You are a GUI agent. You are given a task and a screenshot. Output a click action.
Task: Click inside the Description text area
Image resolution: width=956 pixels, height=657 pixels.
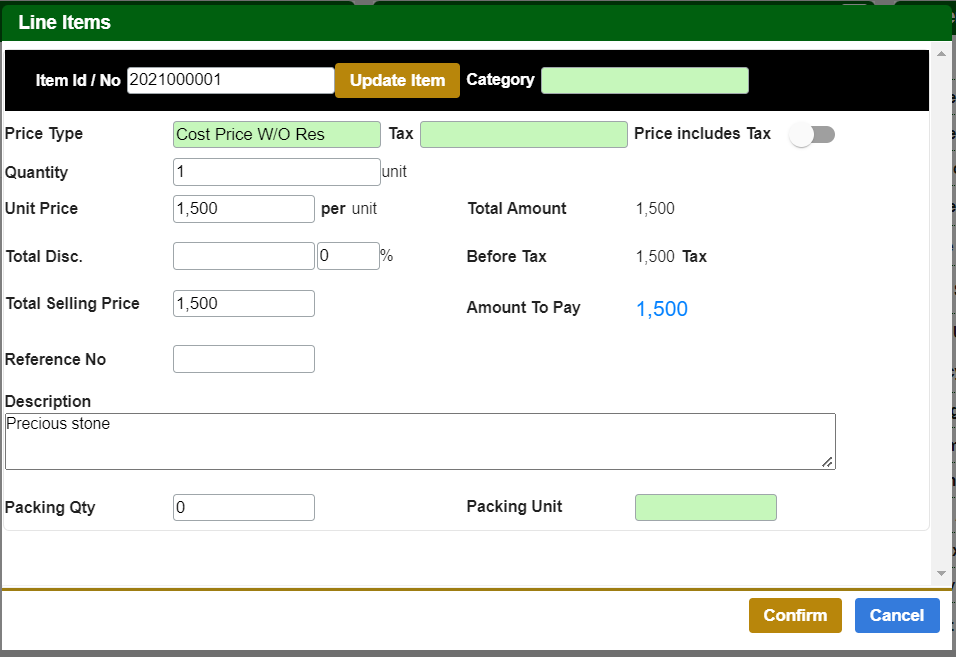click(420, 440)
